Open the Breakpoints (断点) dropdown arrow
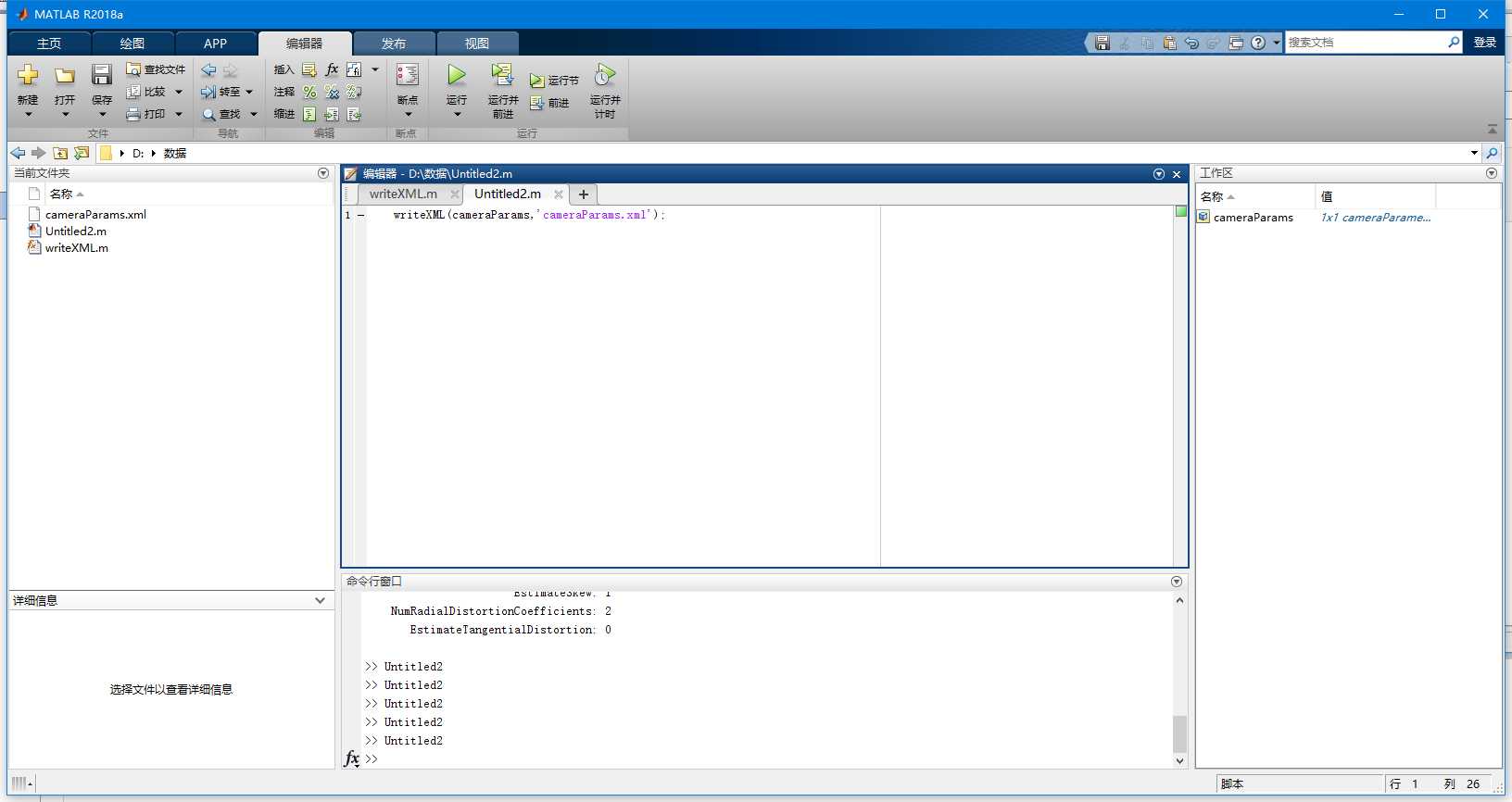Viewport: 1512px width, 802px height. click(408, 115)
